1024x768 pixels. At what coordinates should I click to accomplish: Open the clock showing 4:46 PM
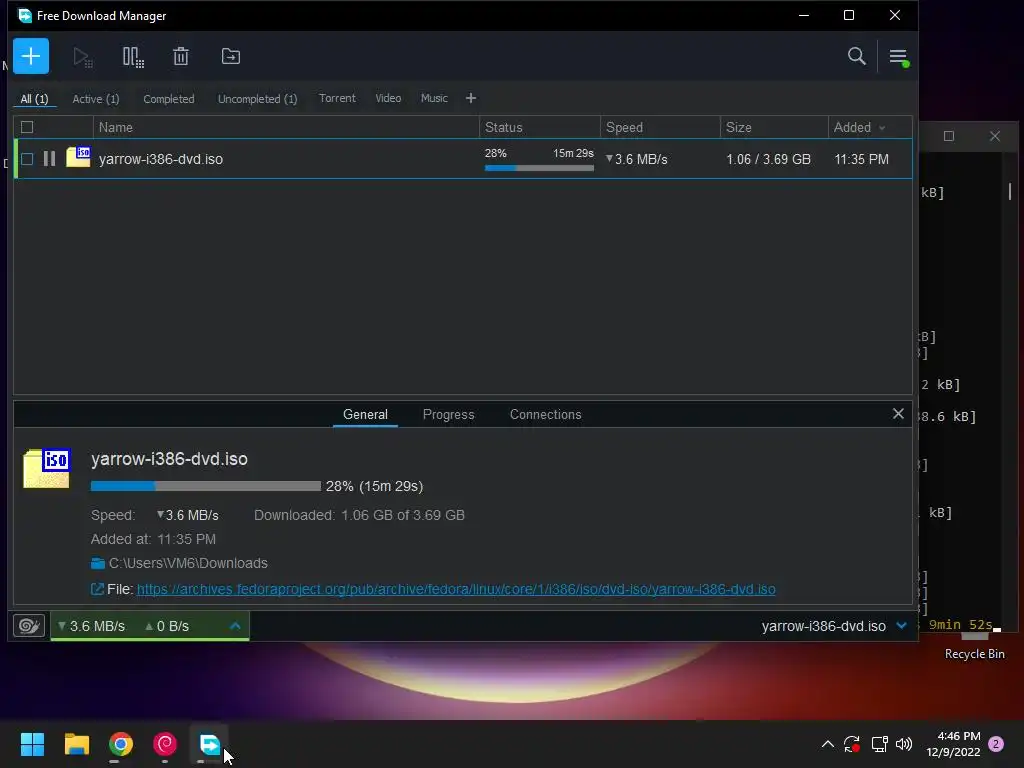[953, 744]
